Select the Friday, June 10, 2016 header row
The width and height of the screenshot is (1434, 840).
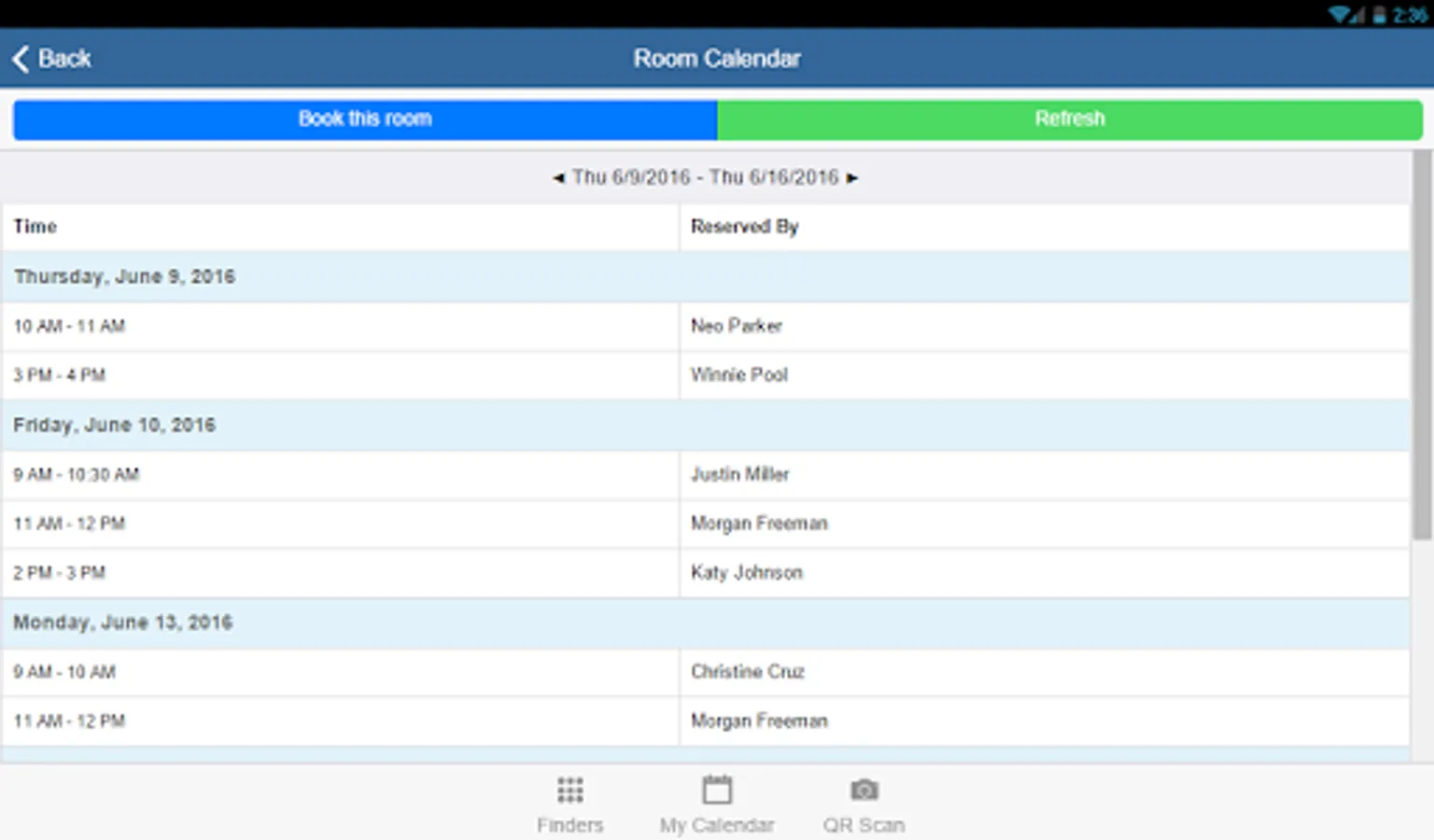point(706,425)
